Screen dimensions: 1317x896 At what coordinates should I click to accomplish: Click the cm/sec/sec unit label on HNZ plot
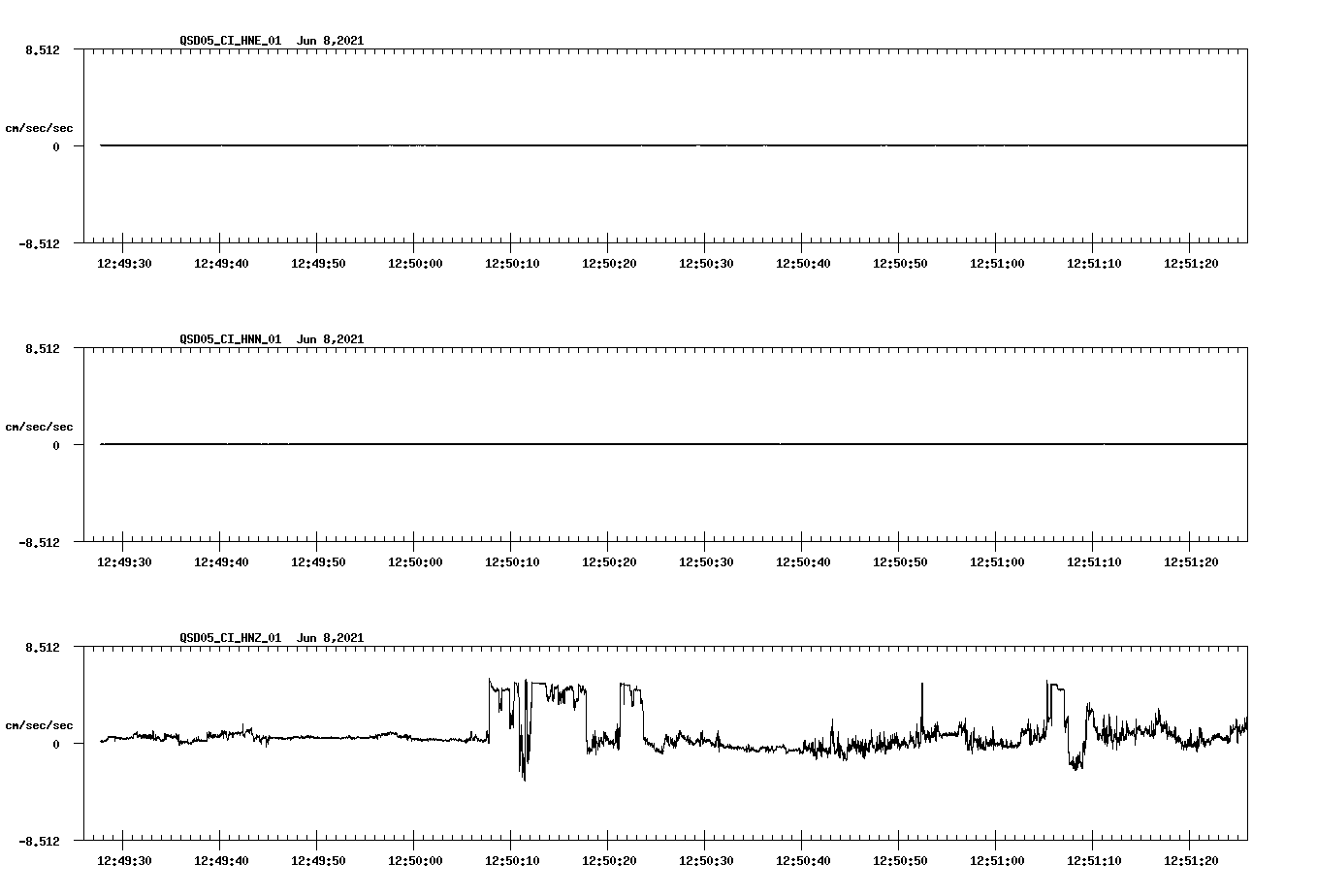[39, 725]
